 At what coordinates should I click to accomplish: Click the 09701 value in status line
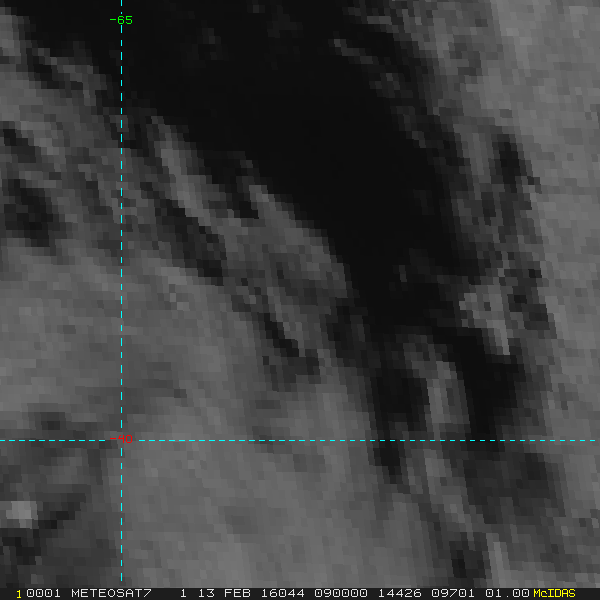[453, 593]
